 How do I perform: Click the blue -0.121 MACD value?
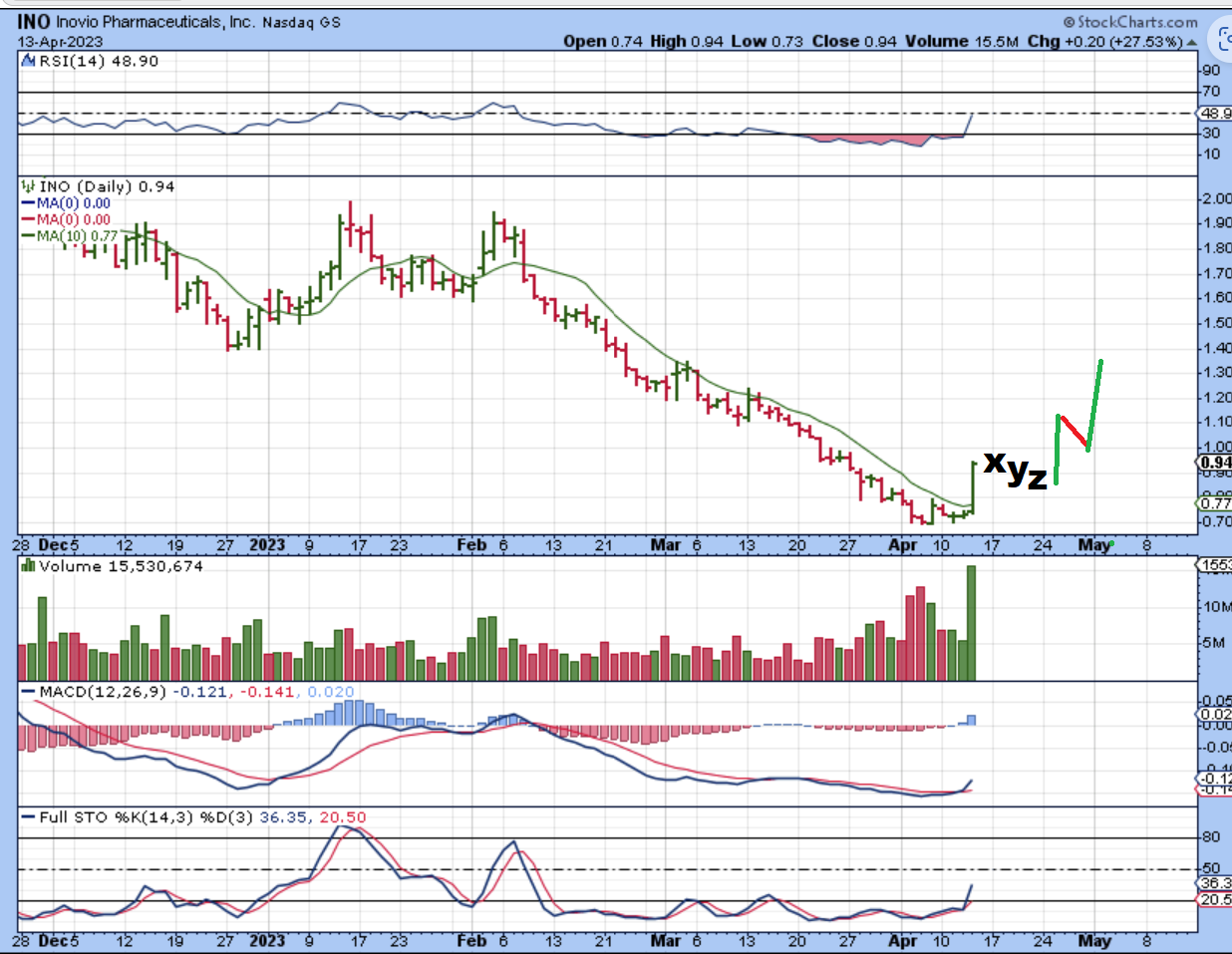point(202,692)
